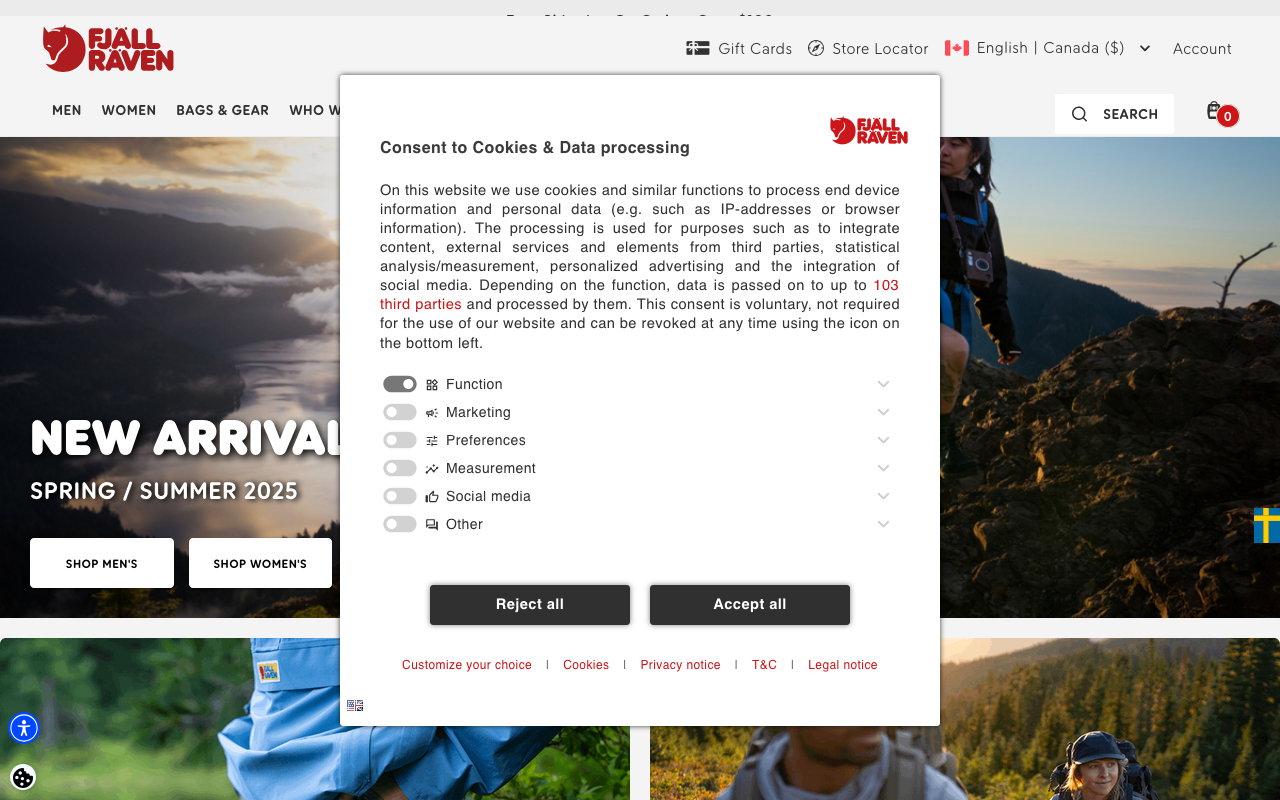Open accessibility widget icon
The image size is (1280, 800).
pos(24,728)
